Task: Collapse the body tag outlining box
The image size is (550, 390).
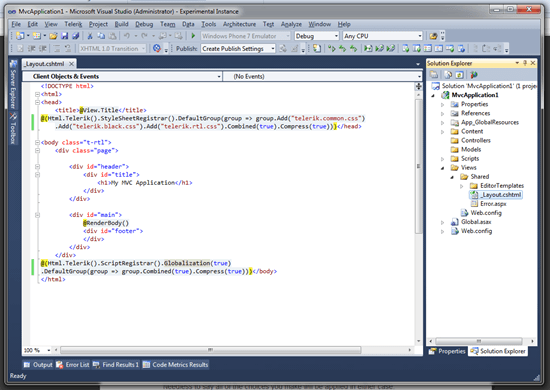Action: (x=37, y=143)
